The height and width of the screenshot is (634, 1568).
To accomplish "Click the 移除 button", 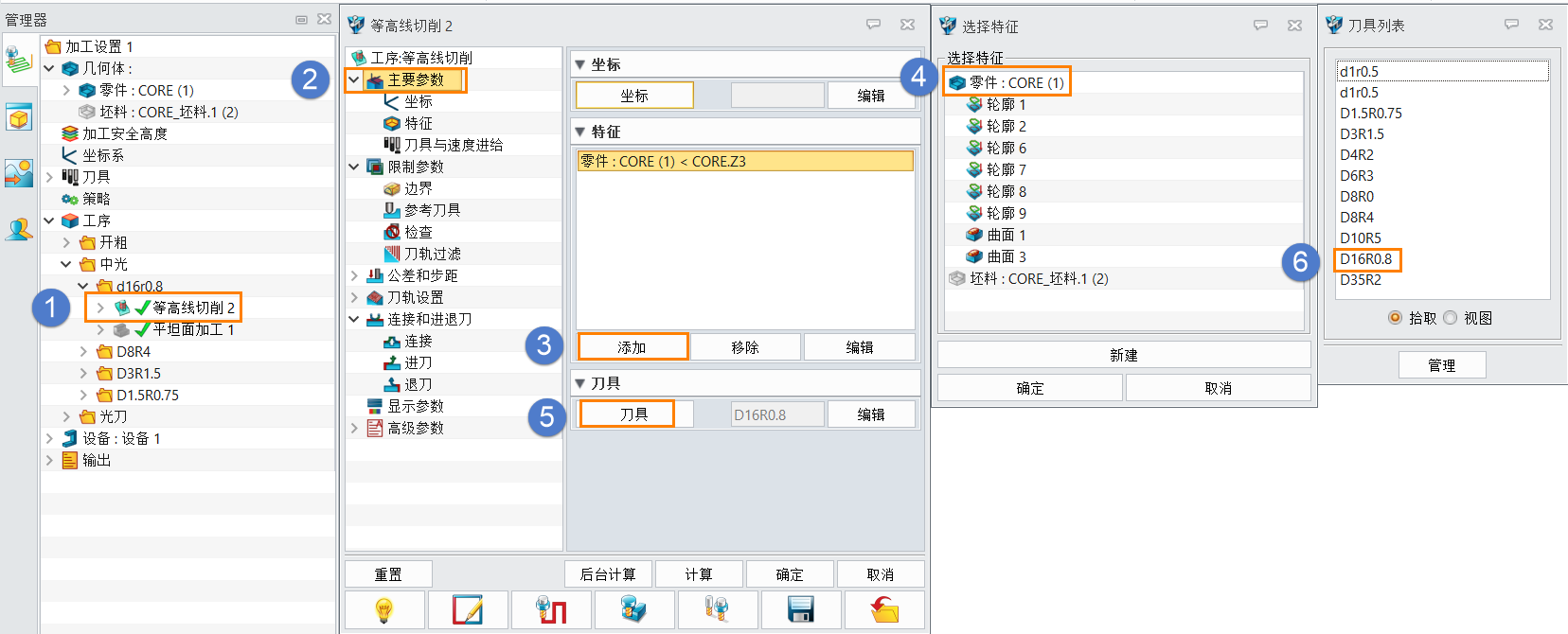I will pyautogui.click(x=745, y=347).
